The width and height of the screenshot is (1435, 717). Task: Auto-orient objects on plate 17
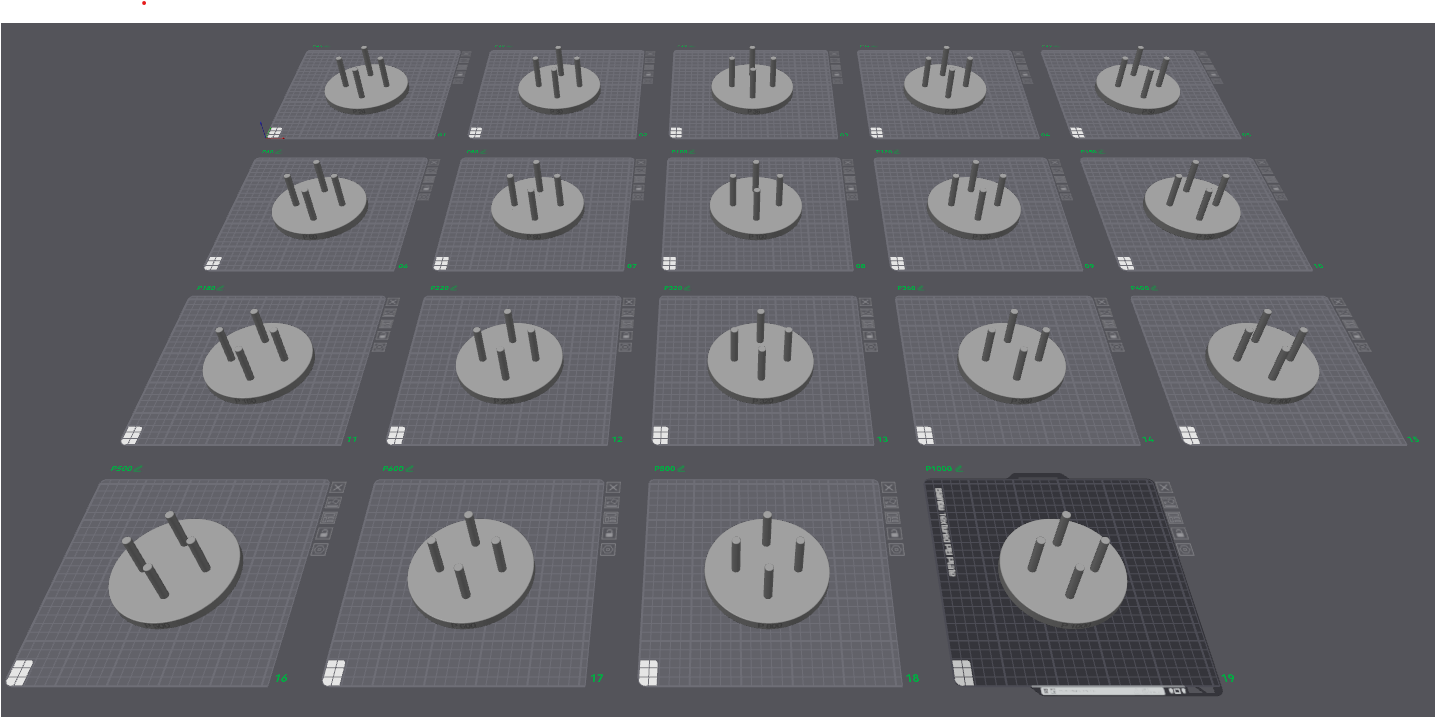(x=612, y=502)
